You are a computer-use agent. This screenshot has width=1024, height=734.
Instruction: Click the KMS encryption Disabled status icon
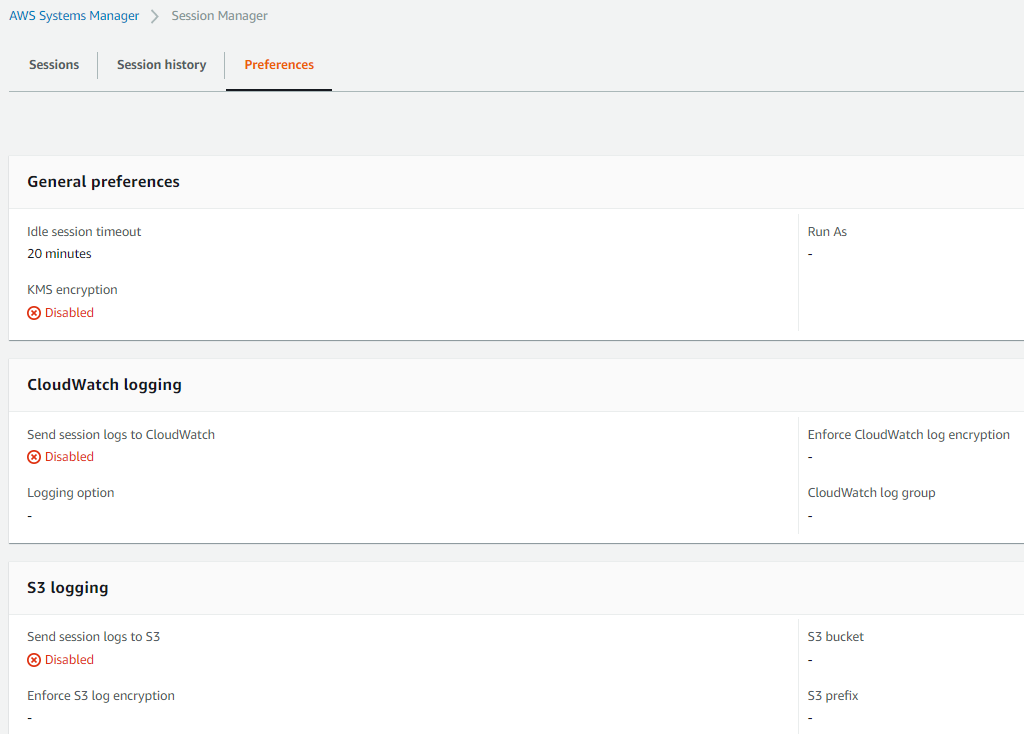(x=34, y=313)
